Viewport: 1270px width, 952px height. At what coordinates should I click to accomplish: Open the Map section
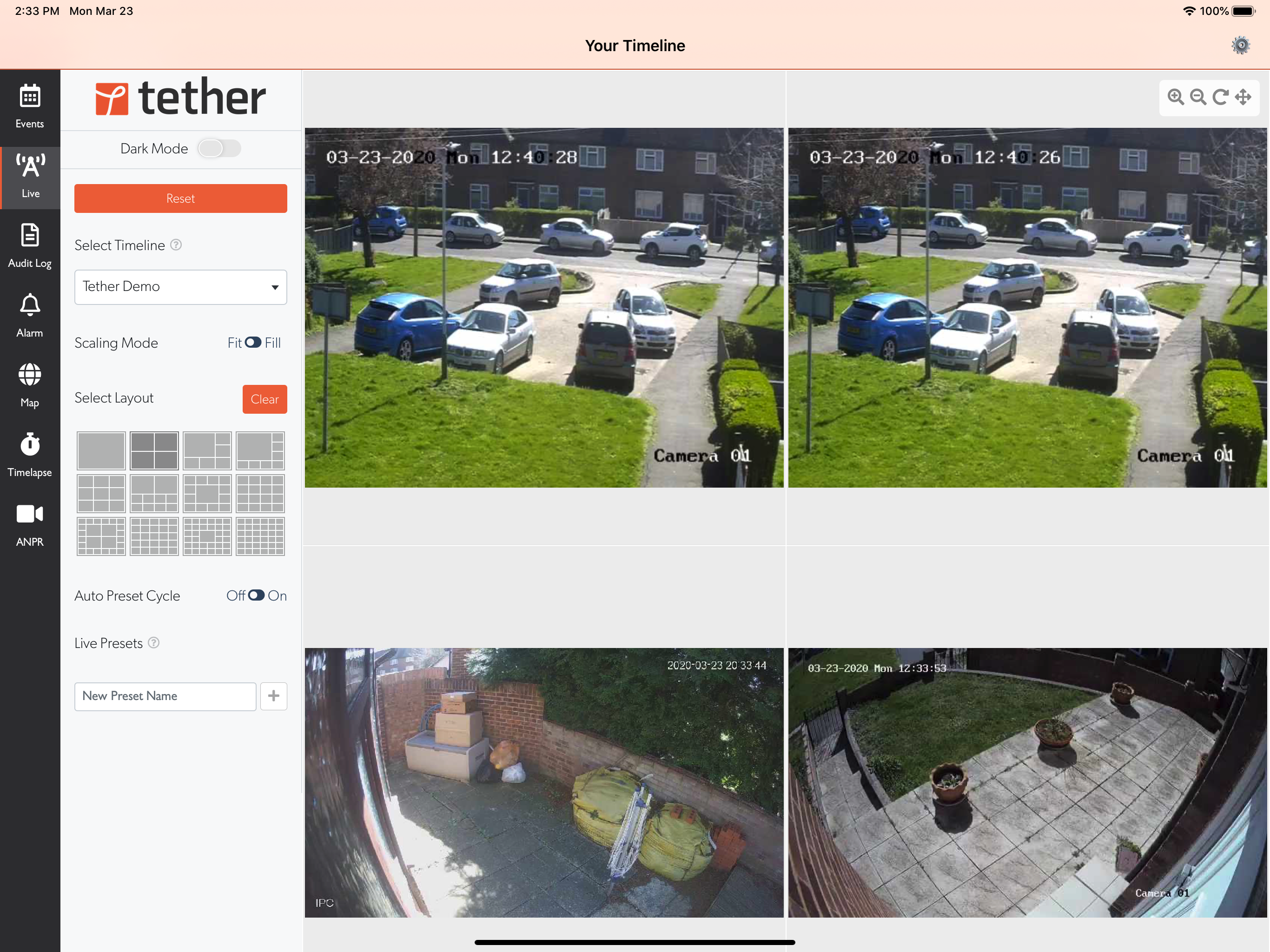tap(30, 385)
